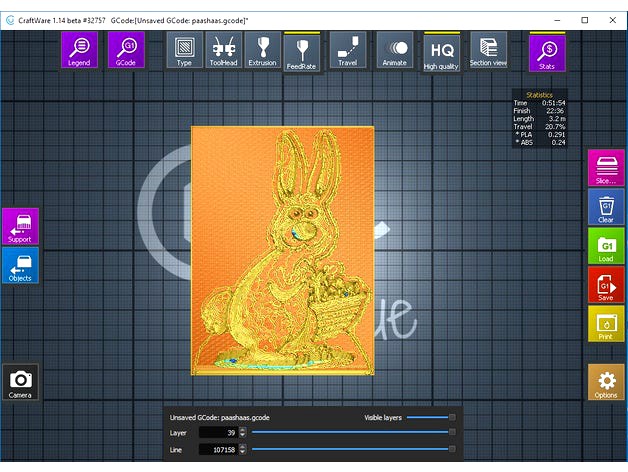Viewport: 628px width, 472px height.
Task: Click the ABS cost value
Action: (558, 142)
